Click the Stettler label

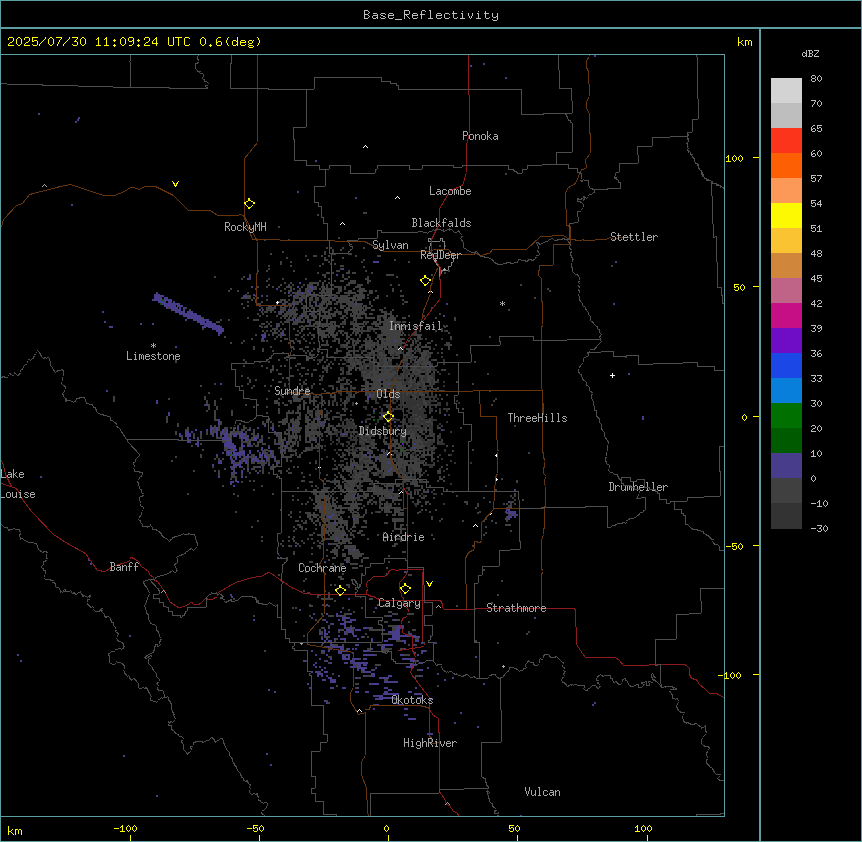(634, 237)
